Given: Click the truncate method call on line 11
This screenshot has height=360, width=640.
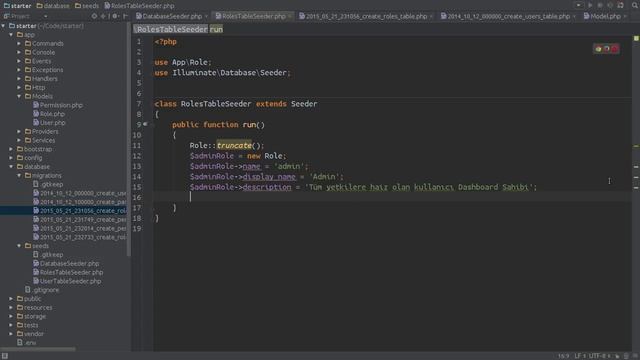Looking at the screenshot, I should point(234,145).
